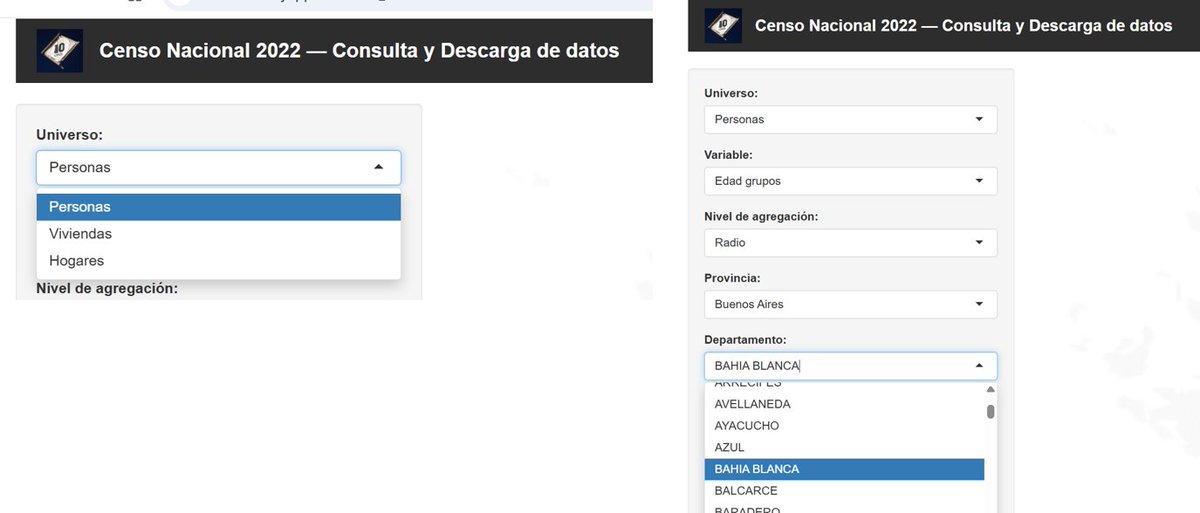Collapse the Departamento dropdown arrow

click(x=979, y=366)
